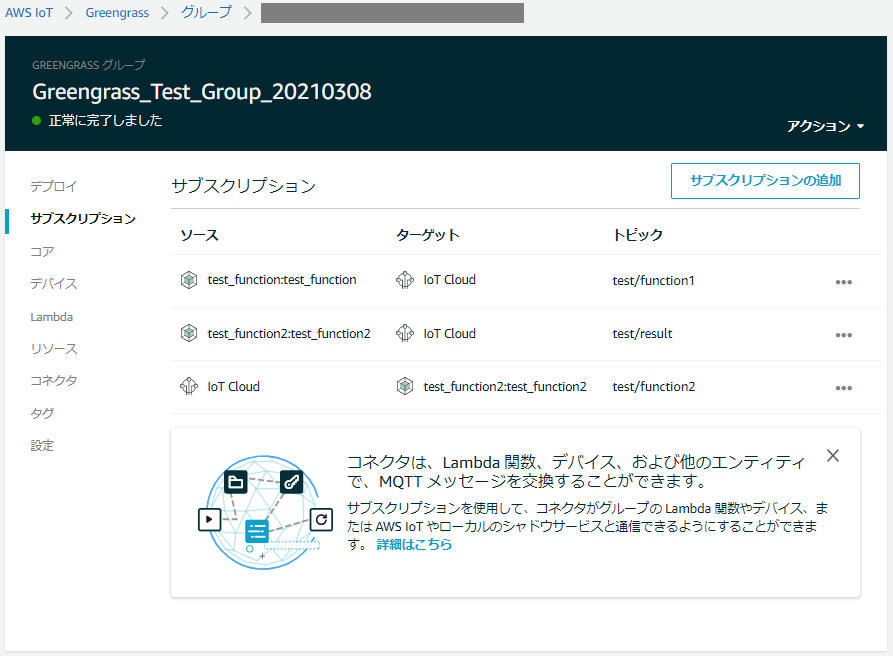The width and height of the screenshot is (893, 656).
Task: Click IoT Cloud target text in test/function1 row
Action: click(449, 280)
